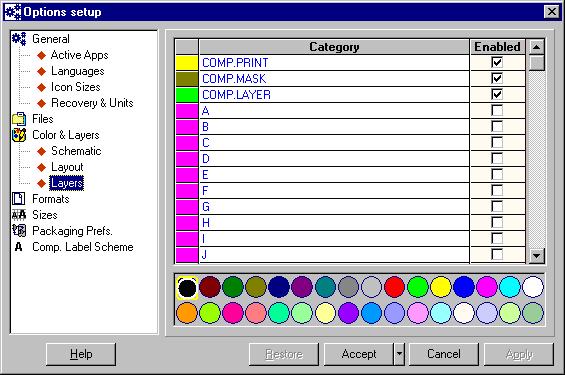Select the Layout color settings item
This screenshot has width=565, height=375.
tap(67, 167)
